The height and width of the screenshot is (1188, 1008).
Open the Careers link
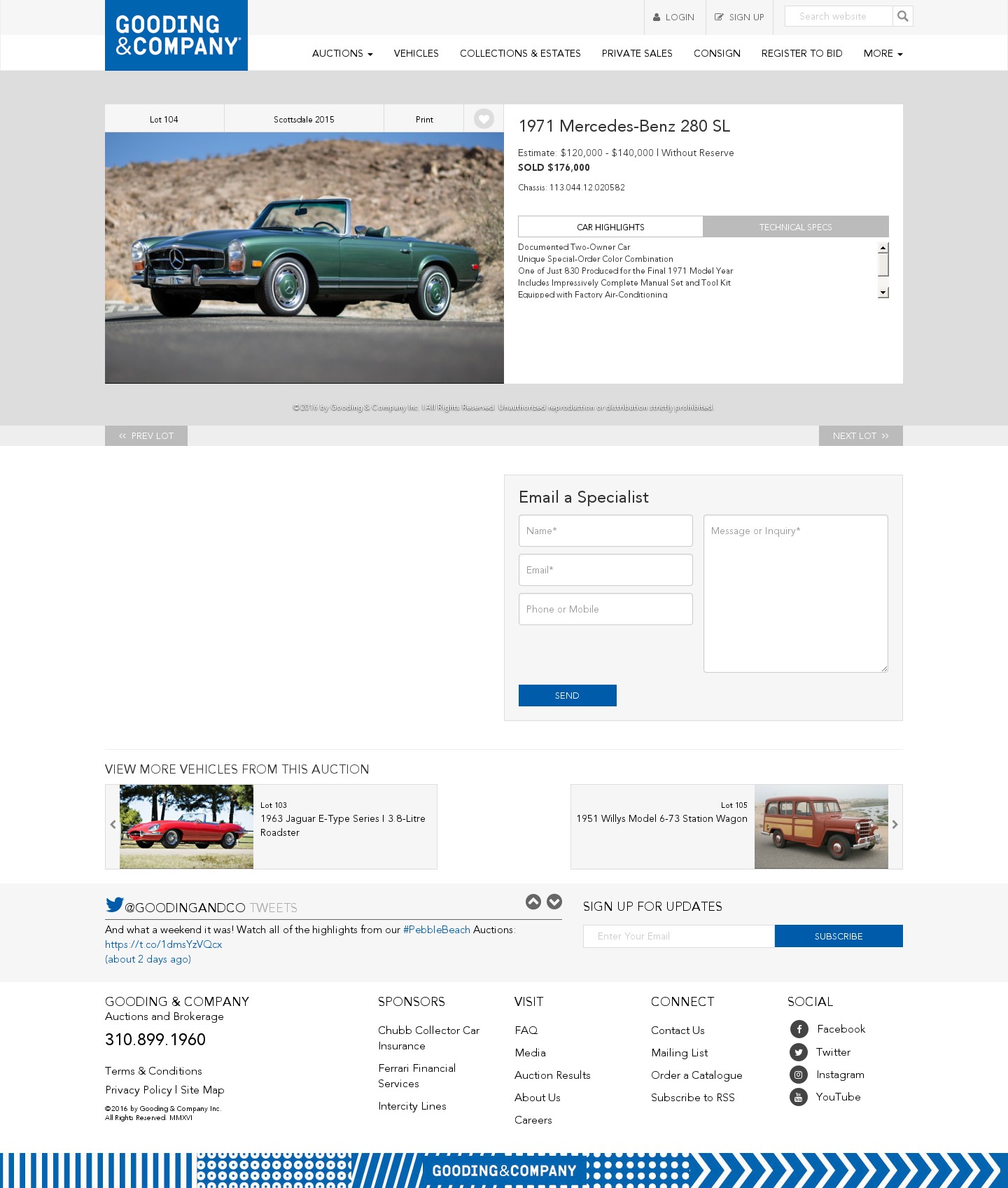[533, 1120]
